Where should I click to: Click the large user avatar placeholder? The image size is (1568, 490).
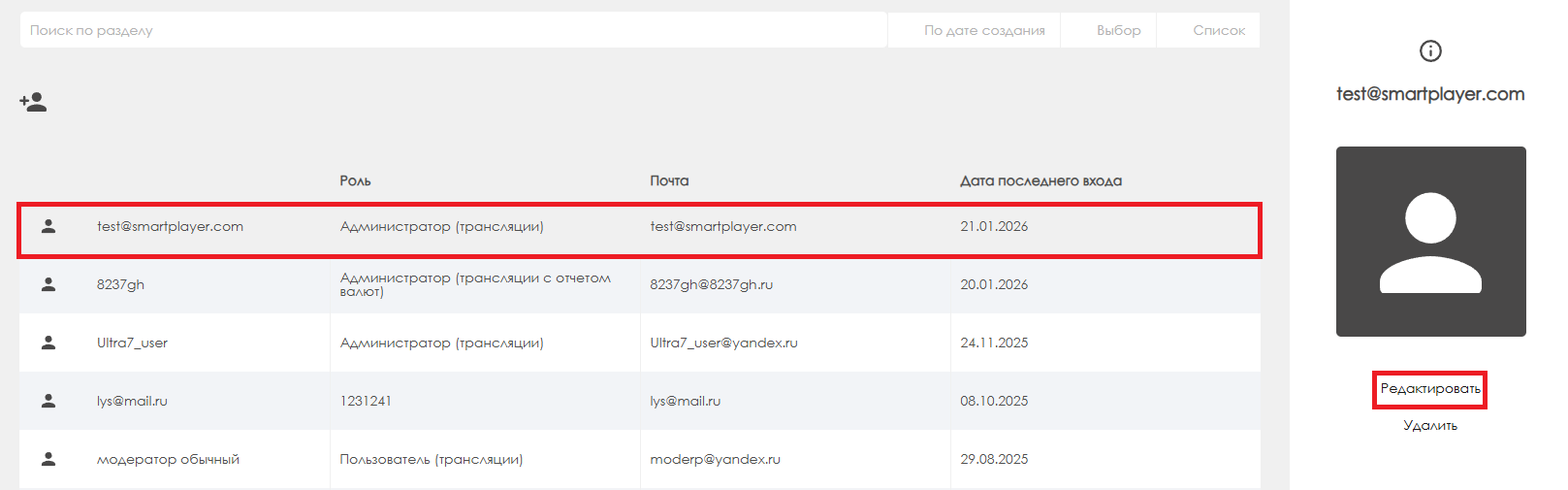pyautogui.click(x=1430, y=242)
